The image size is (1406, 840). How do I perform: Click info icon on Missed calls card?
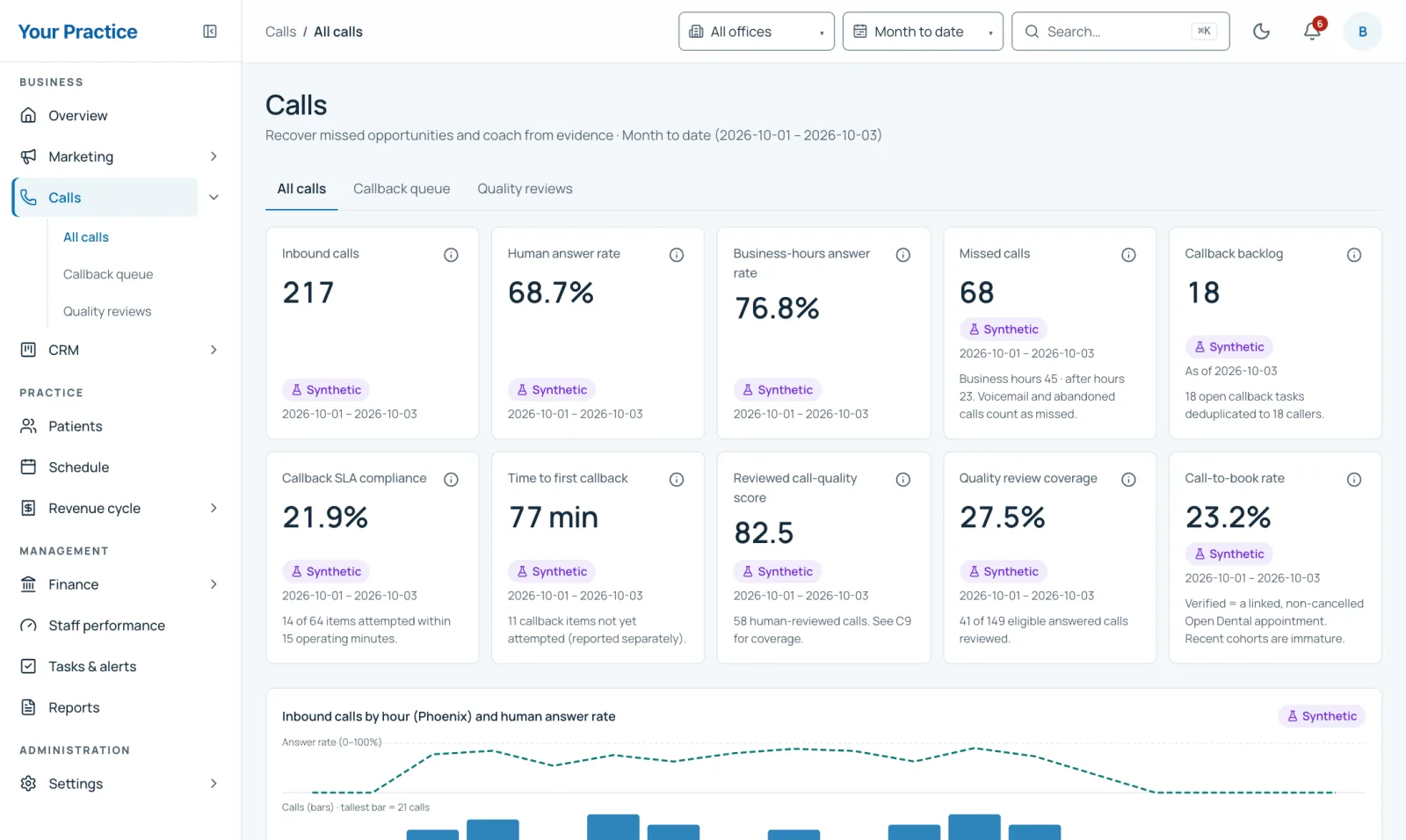[x=1128, y=255]
